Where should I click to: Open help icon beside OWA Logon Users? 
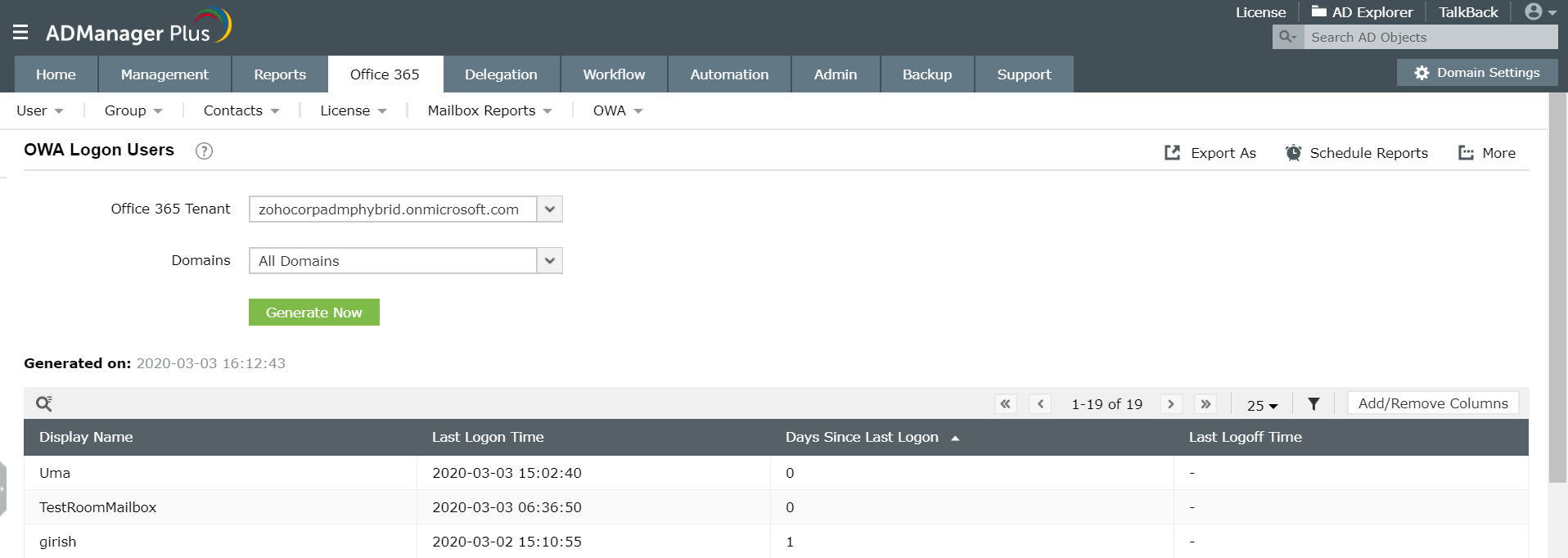[204, 151]
